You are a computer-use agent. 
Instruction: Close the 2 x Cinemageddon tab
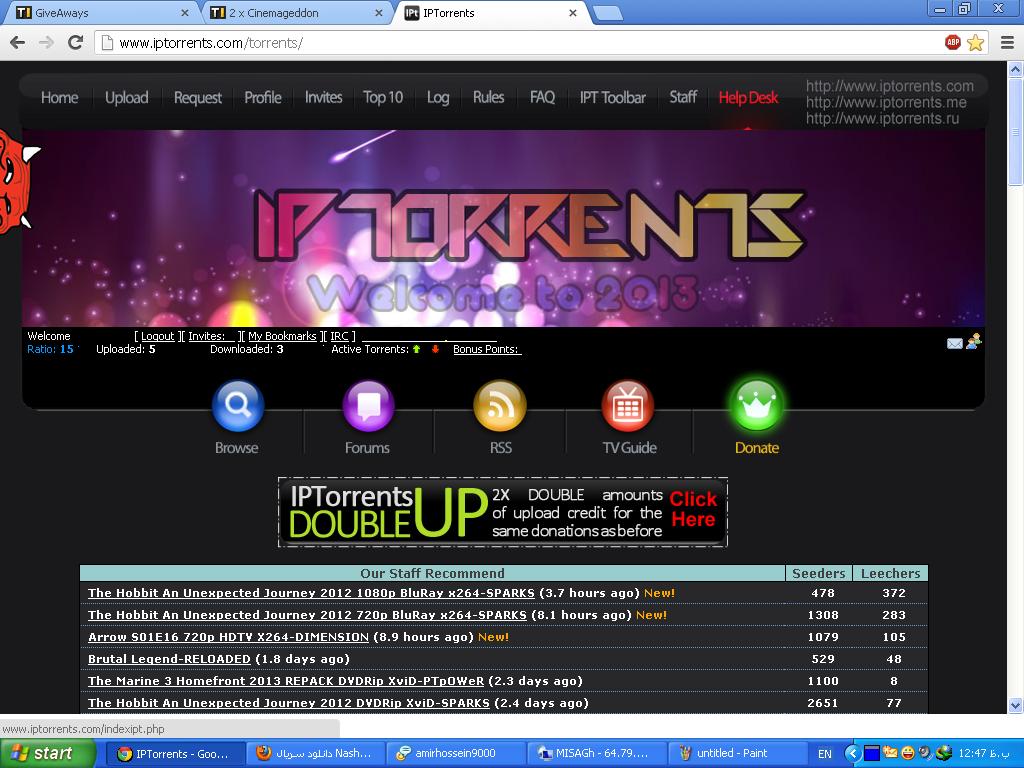[x=379, y=12]
